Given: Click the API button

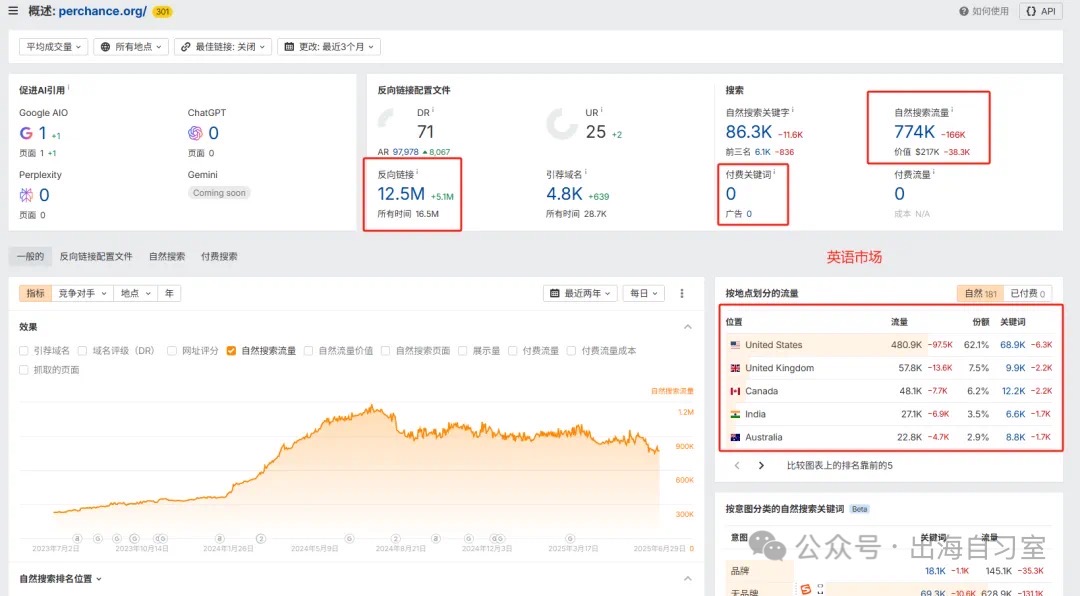Looking at the screenshot, I should point(1040,12).
